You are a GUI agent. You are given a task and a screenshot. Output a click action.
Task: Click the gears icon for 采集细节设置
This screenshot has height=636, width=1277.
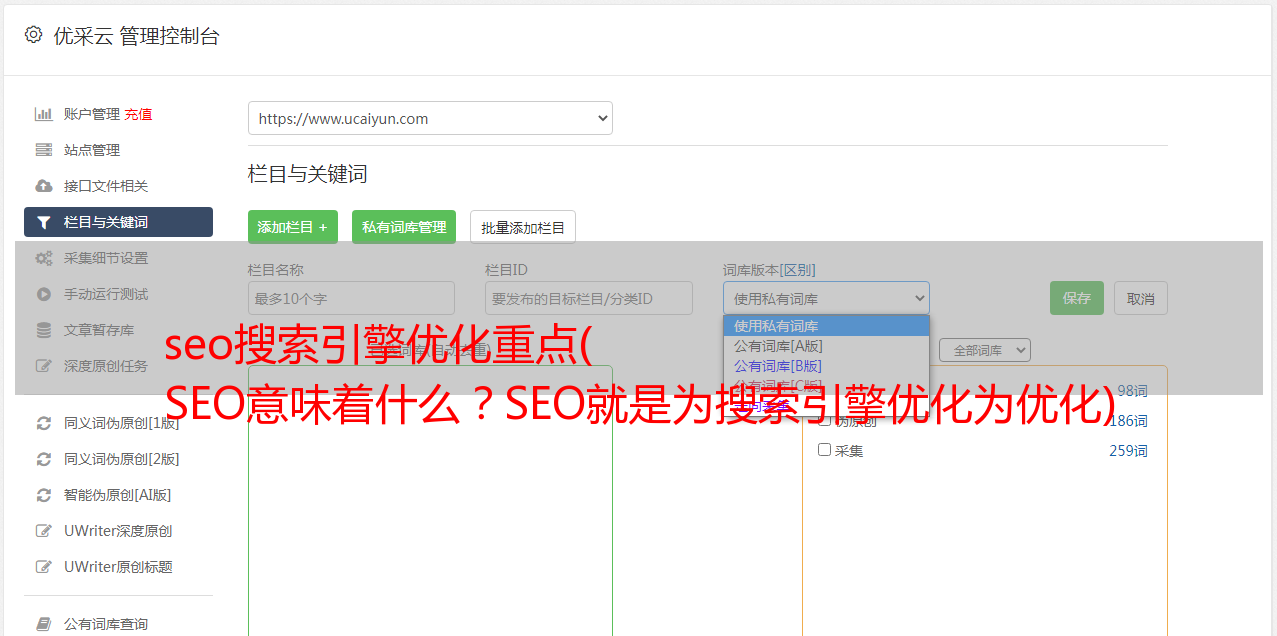[x=43, y=258]
